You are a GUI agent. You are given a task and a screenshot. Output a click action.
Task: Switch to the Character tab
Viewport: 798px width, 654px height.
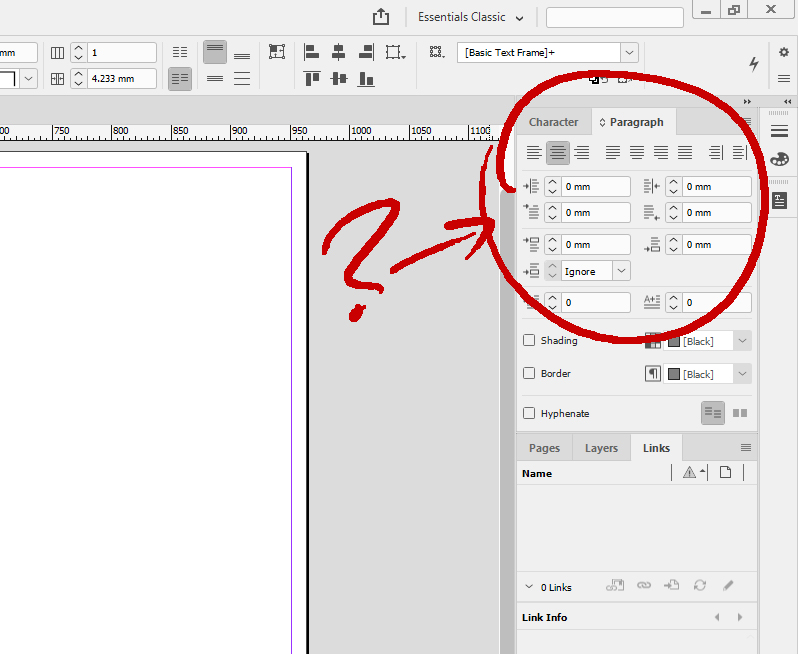[x=553, y=122]
